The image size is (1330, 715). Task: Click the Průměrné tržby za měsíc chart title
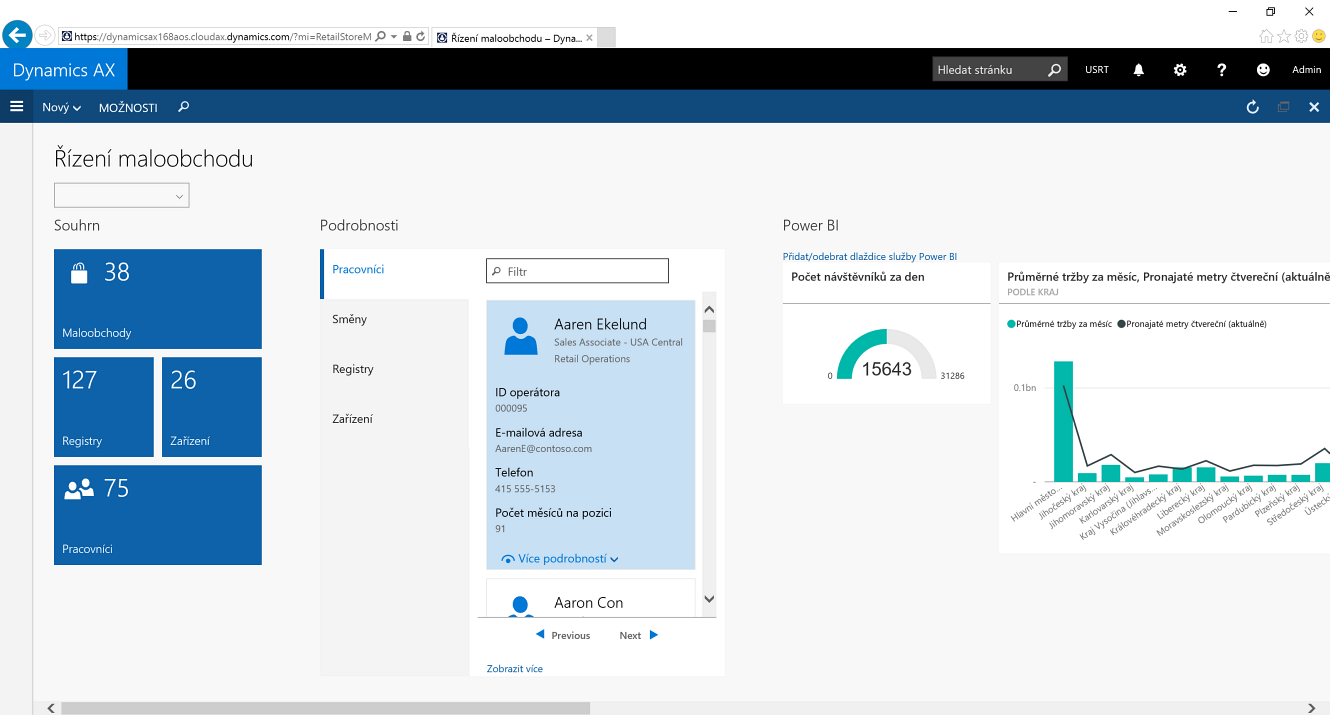[x=1168, y=277]
